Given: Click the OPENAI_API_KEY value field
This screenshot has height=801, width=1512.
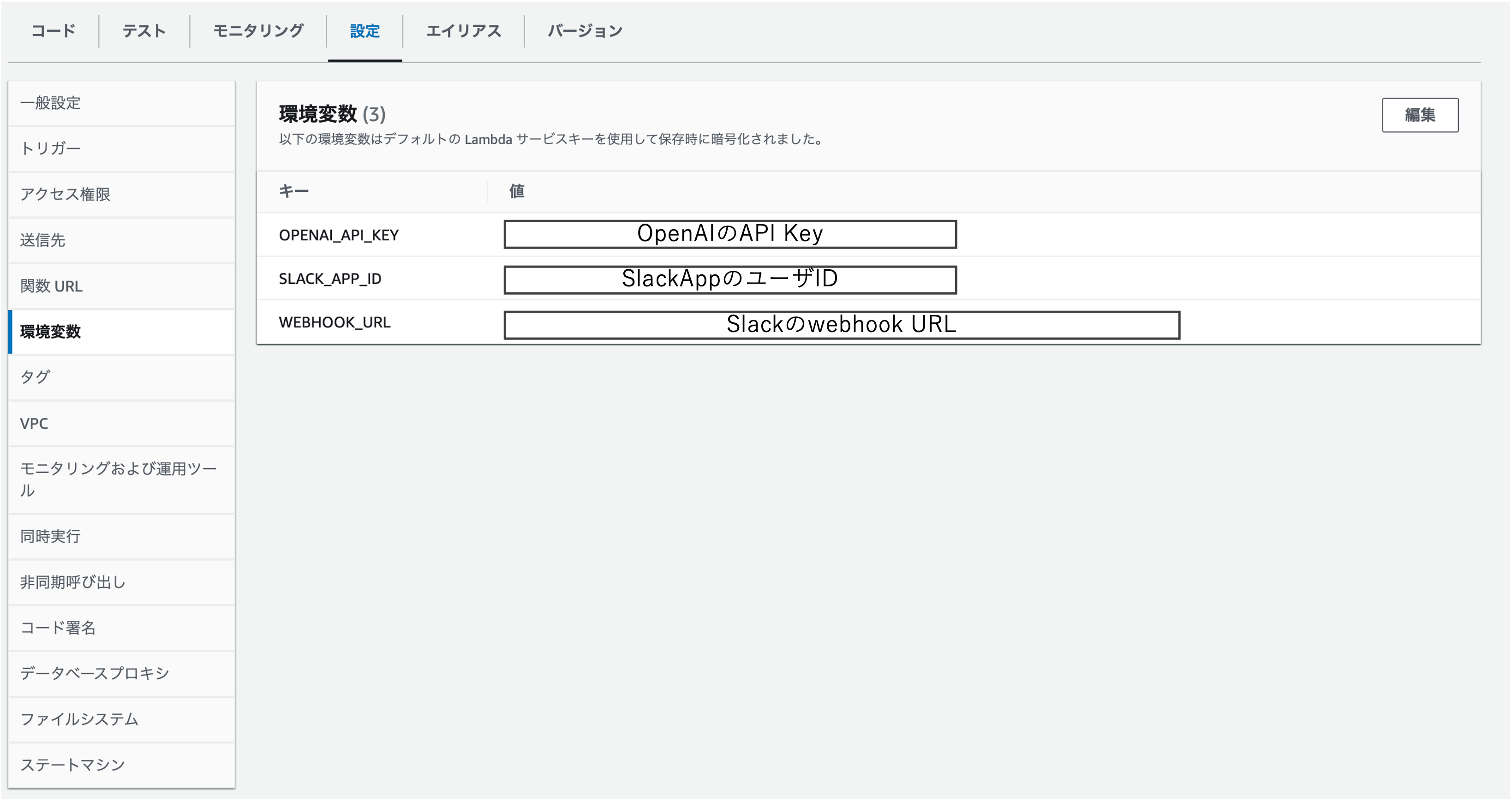Looking at the screenshot, I should click(729, 234).
